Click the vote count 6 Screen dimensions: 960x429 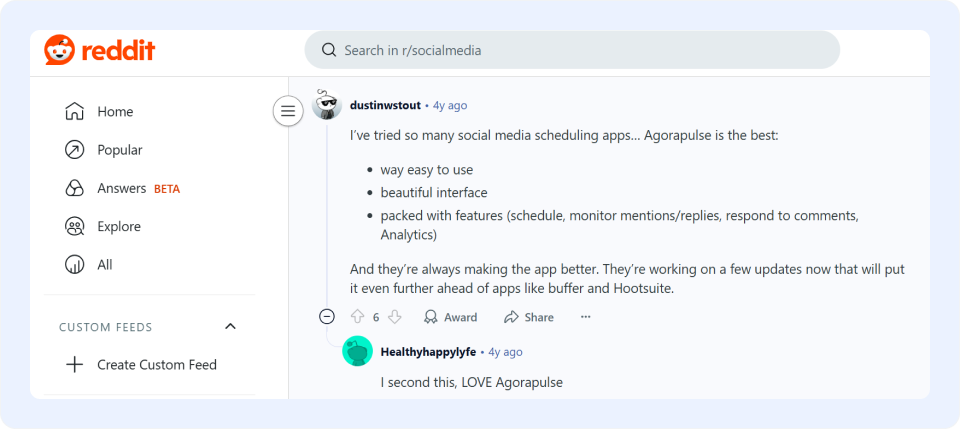376,317
